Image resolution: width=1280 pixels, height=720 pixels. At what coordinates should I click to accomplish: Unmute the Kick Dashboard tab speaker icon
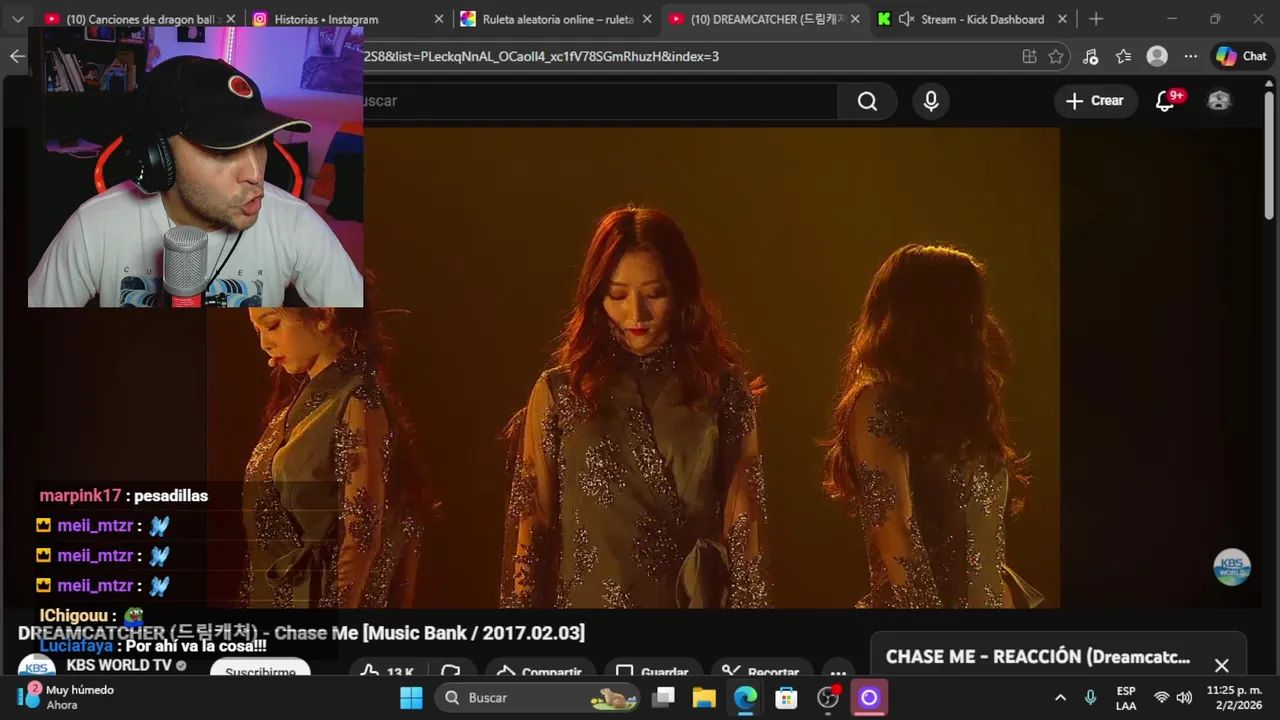(906, 19)
